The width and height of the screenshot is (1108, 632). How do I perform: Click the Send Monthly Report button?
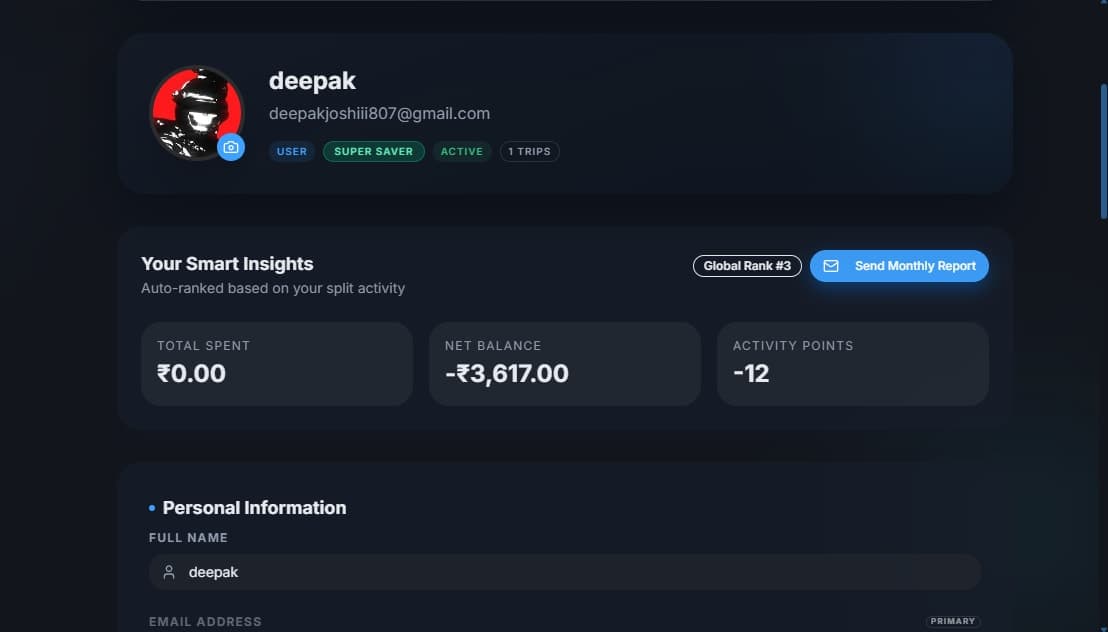[x=899, y=266]
